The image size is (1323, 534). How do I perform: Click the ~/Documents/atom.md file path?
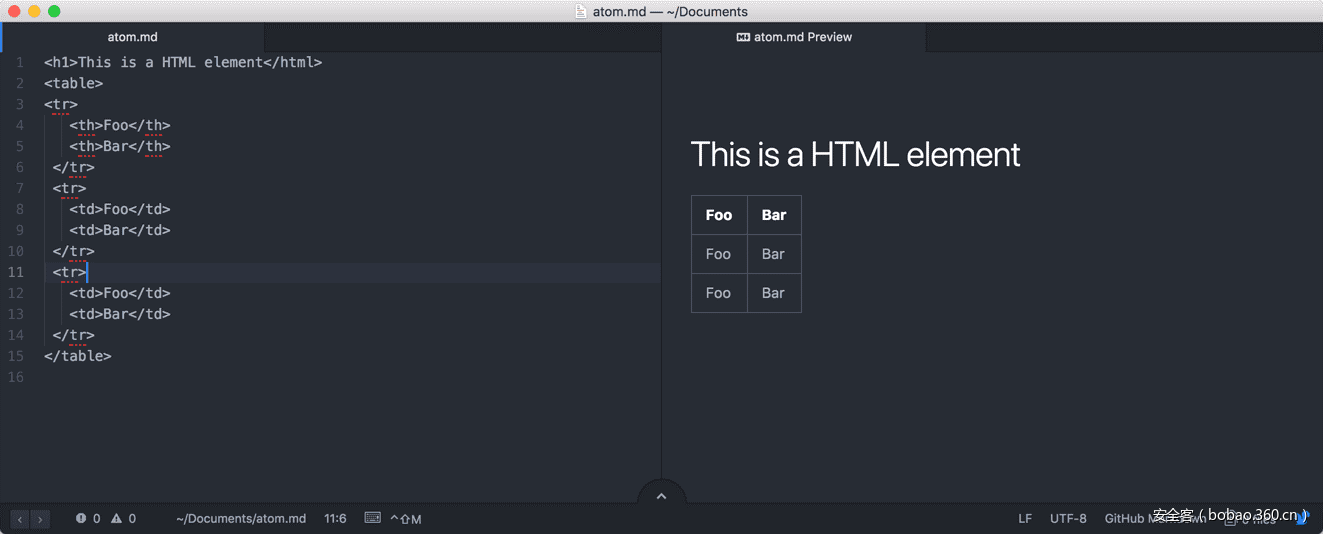tap(241, 519)
